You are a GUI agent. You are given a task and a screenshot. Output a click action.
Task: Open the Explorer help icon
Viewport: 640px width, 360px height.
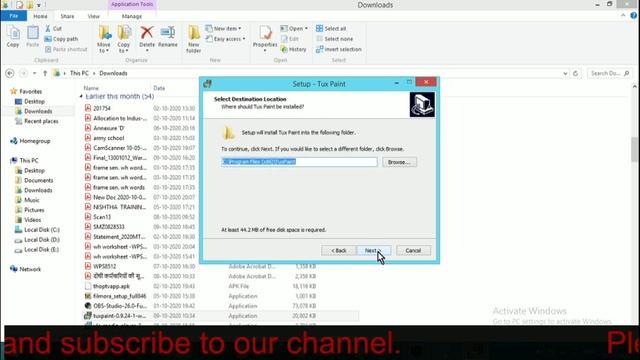[633, 16]
